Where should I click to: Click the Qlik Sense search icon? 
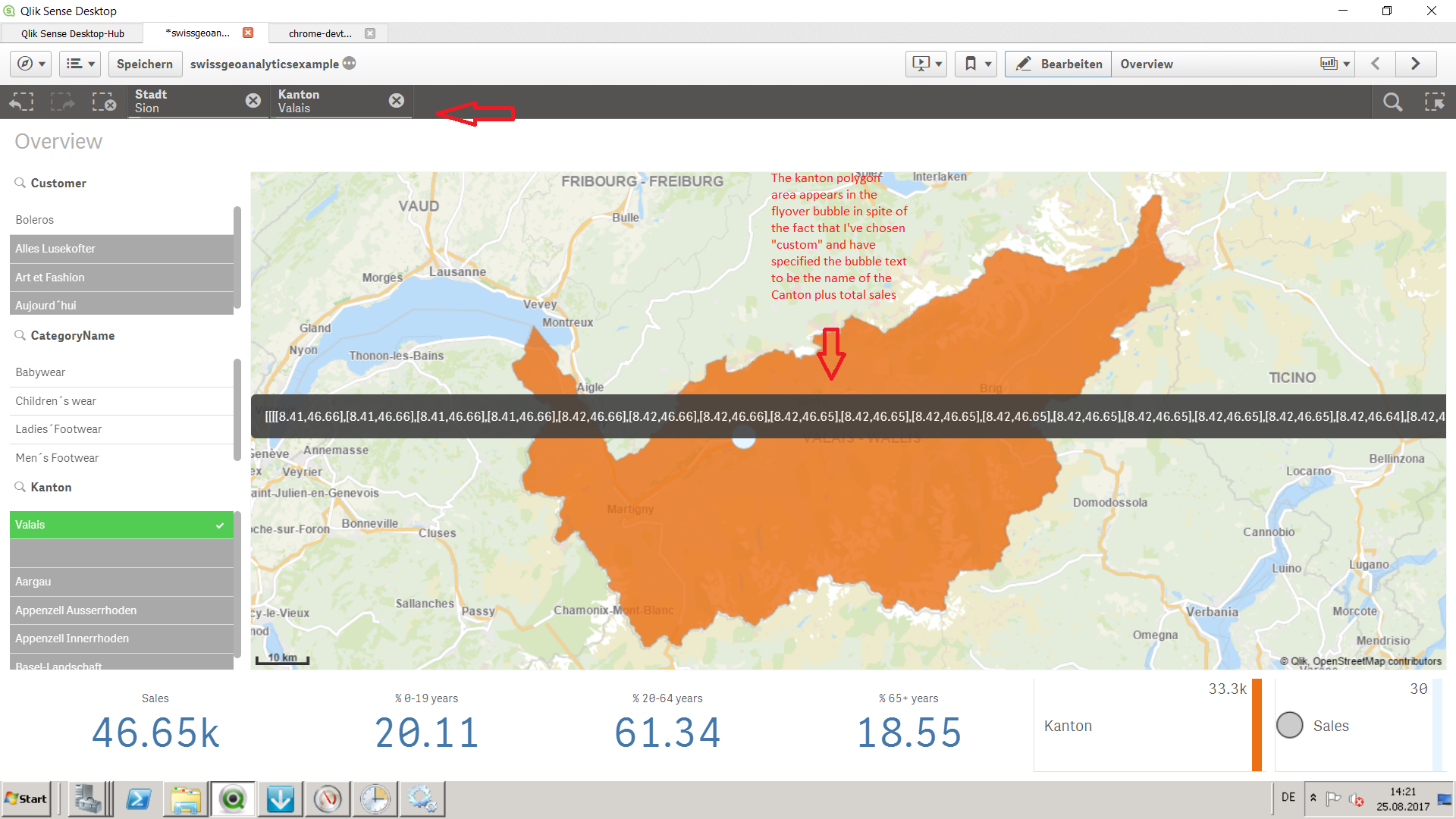pyautogui.click(x=1393, y=100)
